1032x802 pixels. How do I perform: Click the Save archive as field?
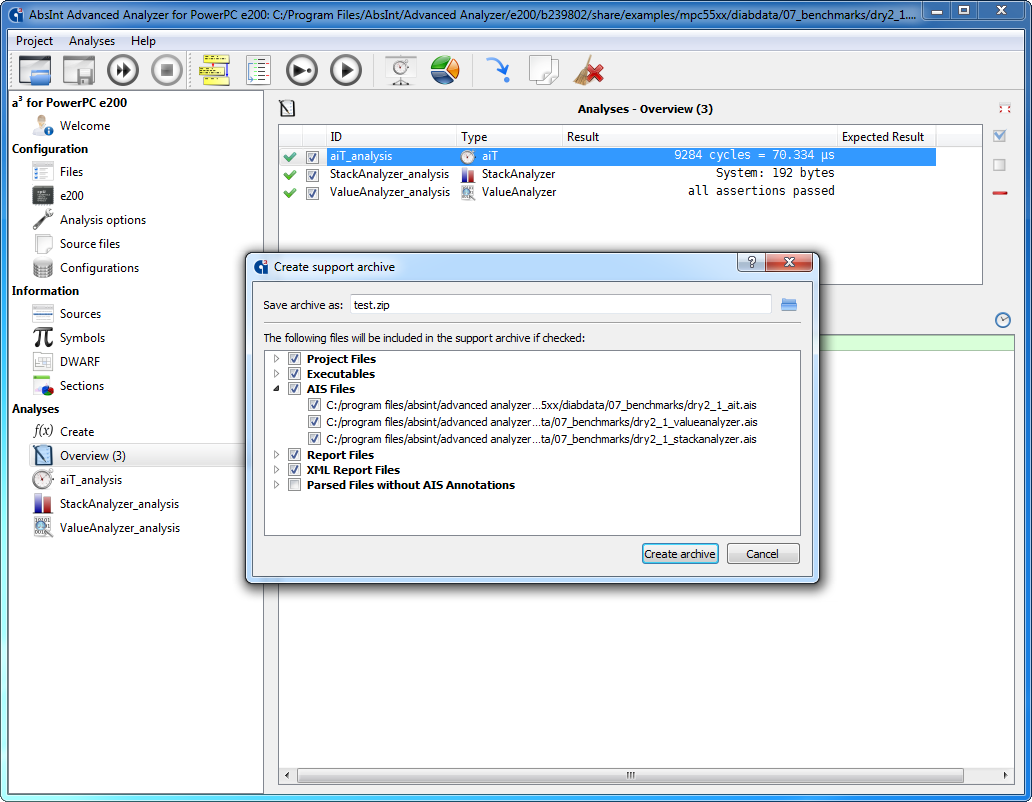tap(560, 305)
